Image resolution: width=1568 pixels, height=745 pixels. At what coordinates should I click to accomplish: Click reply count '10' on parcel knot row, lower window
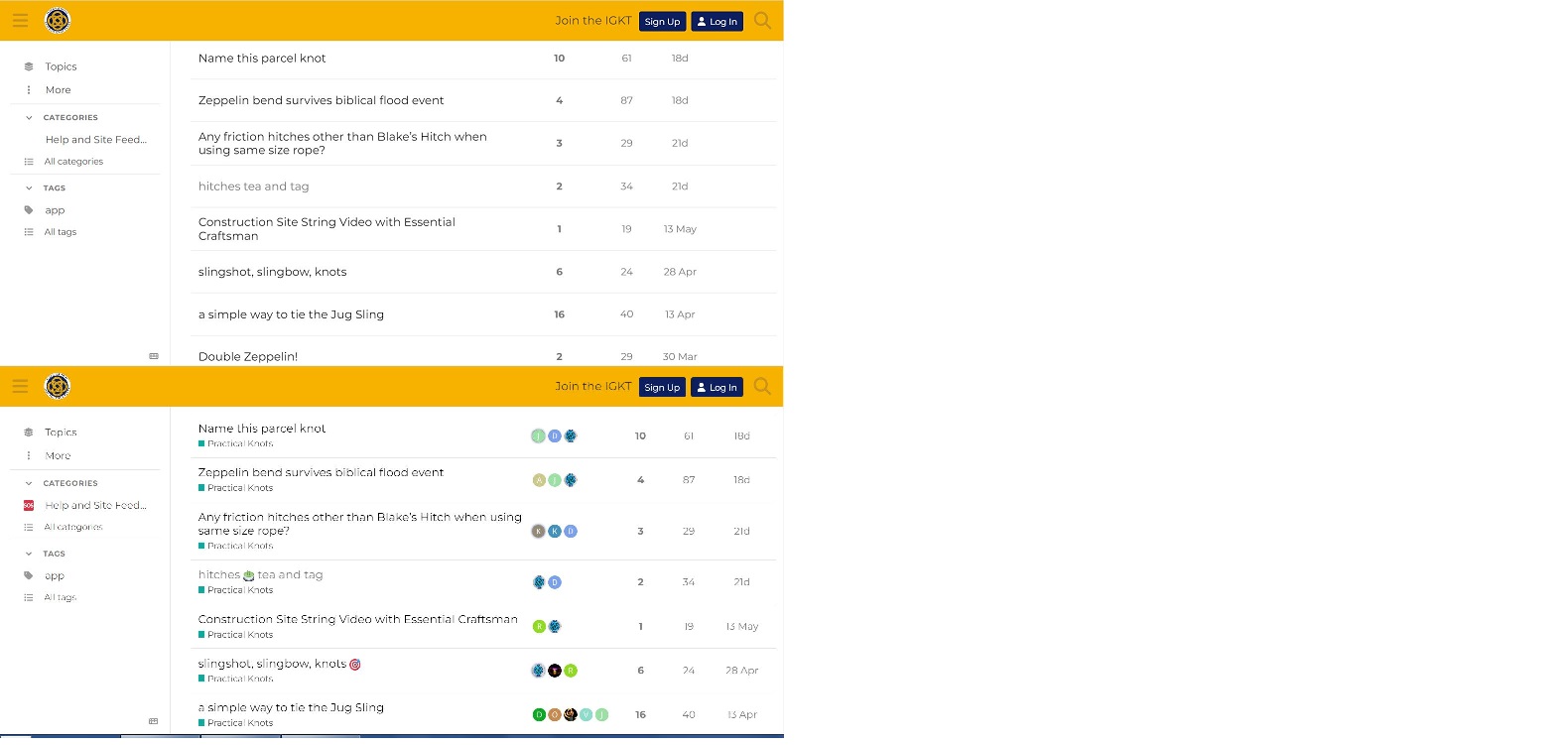coord(640,435)
